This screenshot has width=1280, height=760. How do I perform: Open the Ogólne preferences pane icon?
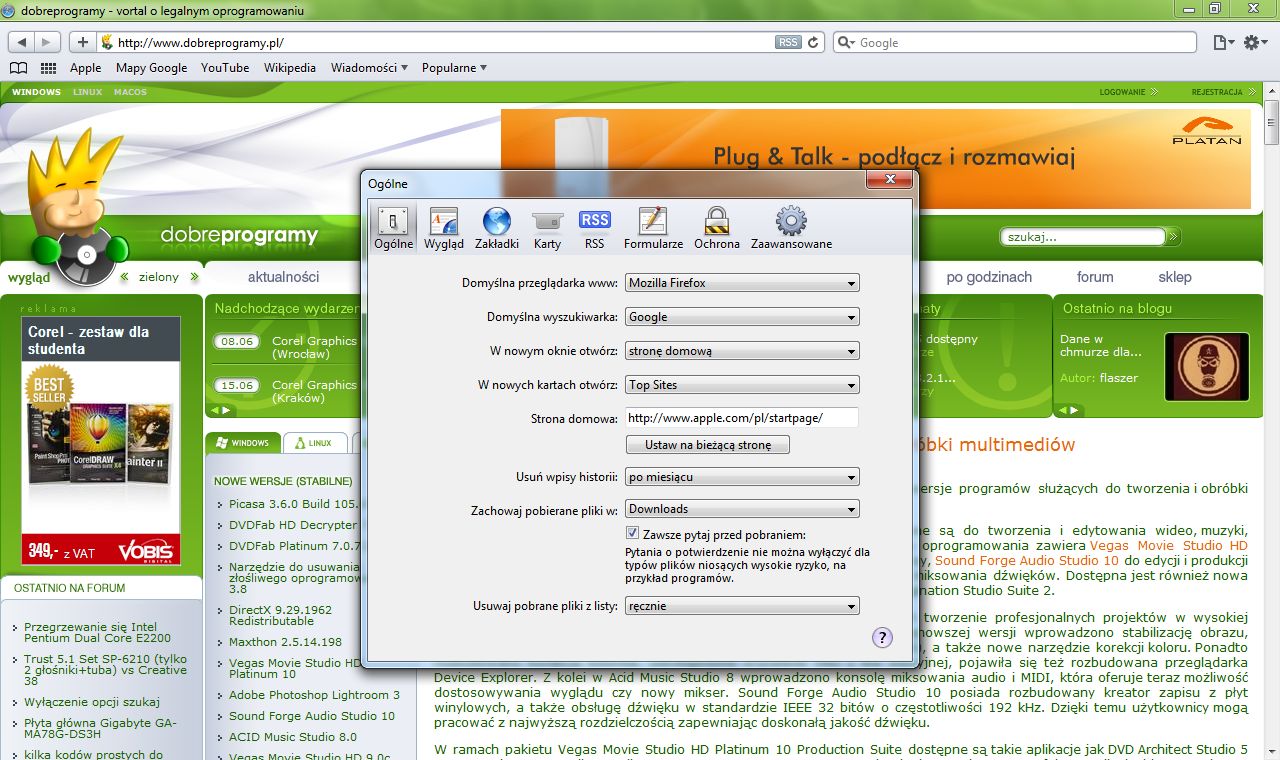[x=393, y=228]
